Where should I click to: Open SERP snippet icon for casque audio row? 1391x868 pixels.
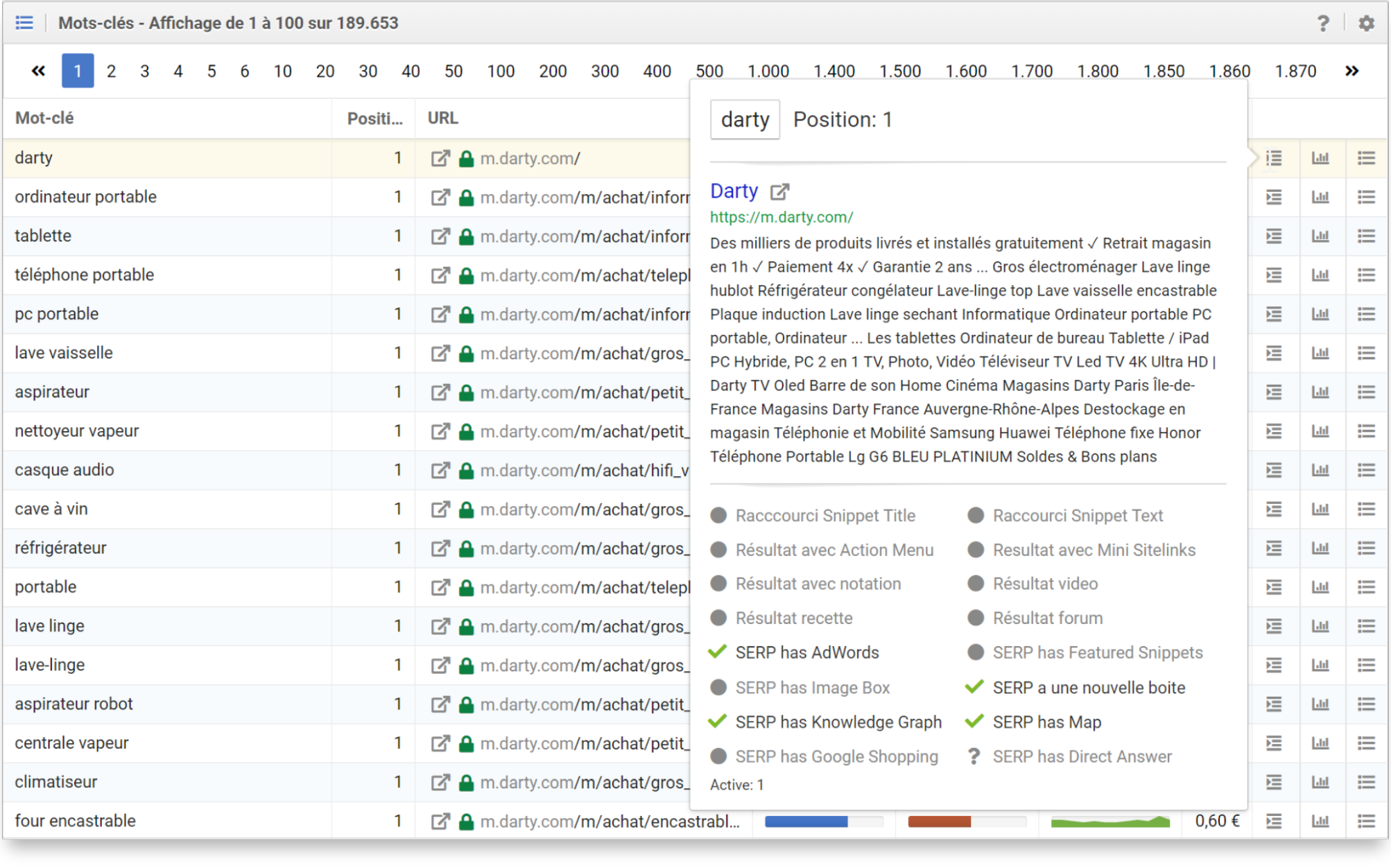(1274, 470)
